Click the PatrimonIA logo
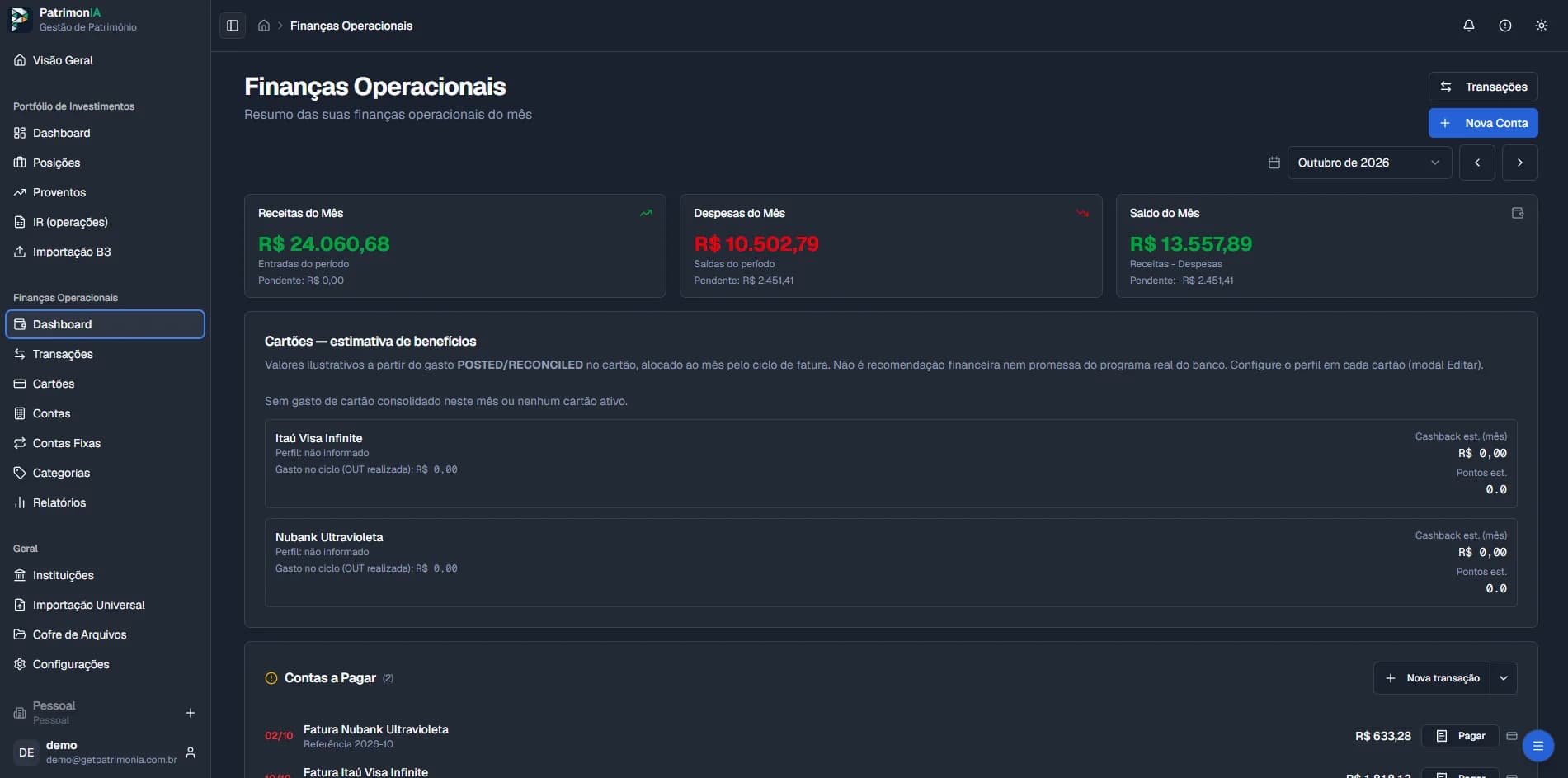 19,19
